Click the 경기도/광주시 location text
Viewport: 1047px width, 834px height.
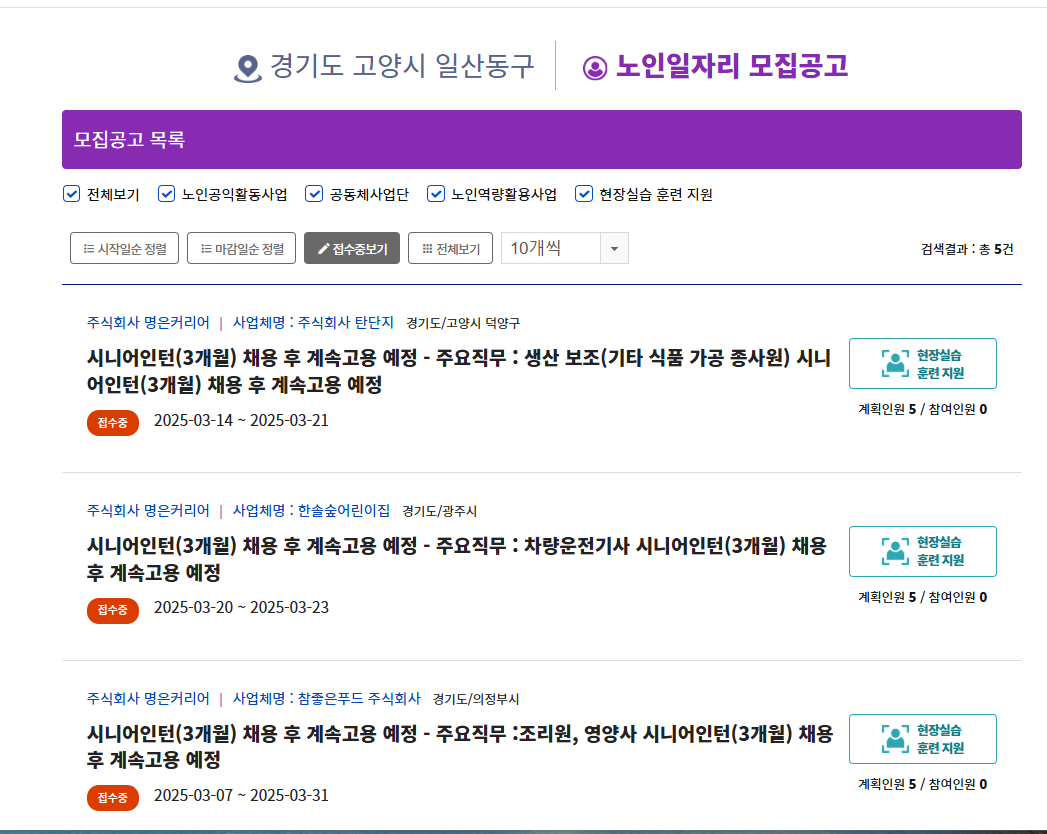point(439,511)
